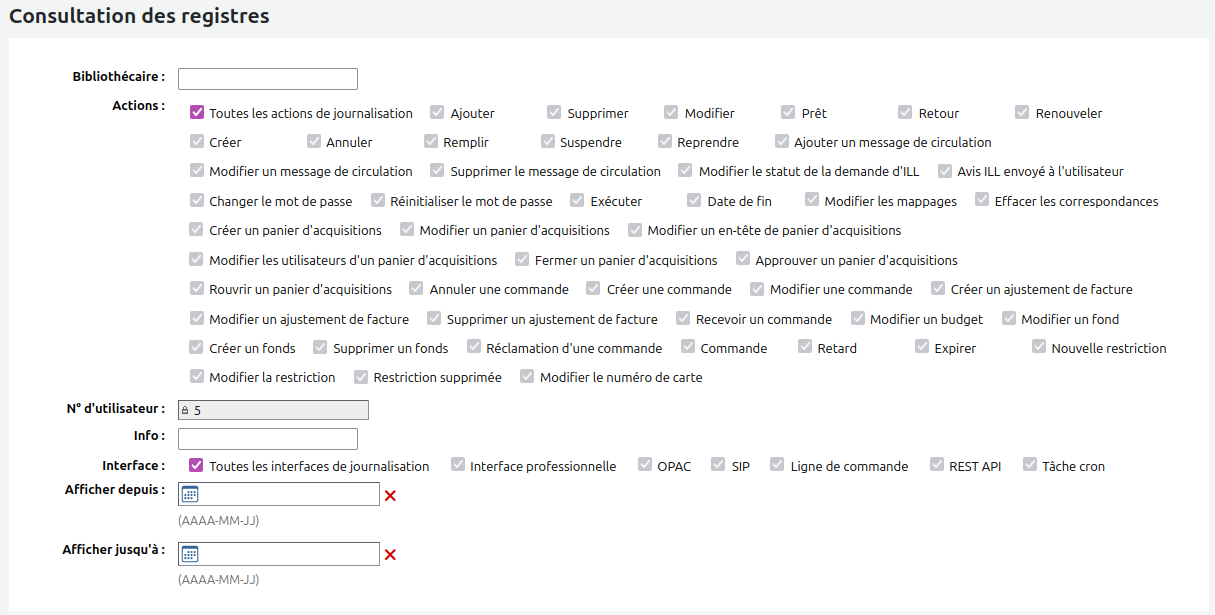Toggle Effacer les correspondances checkbox
Image resolution: width=1215 pixels, height=615 pixels.
(x=982, y=201)
